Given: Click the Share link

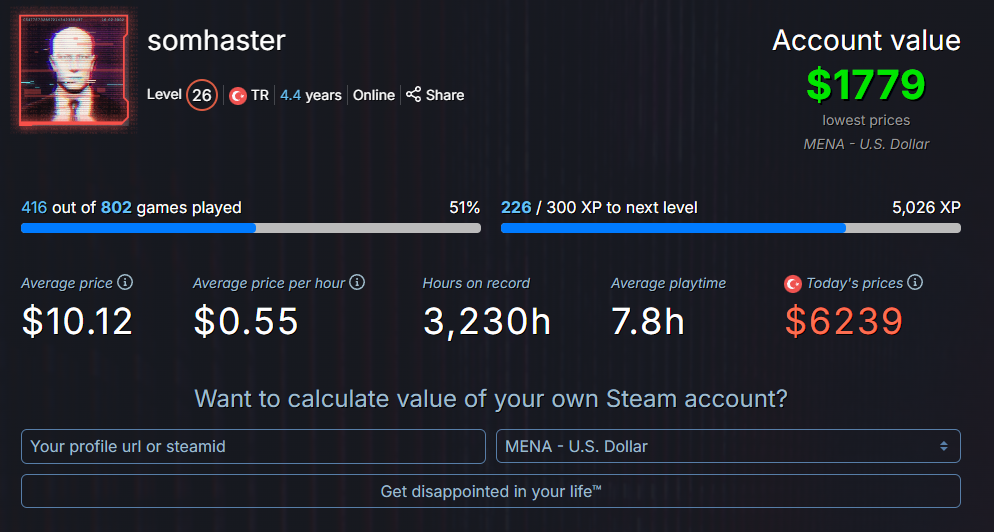Looking at the screenshot, I should coord(444,95).
